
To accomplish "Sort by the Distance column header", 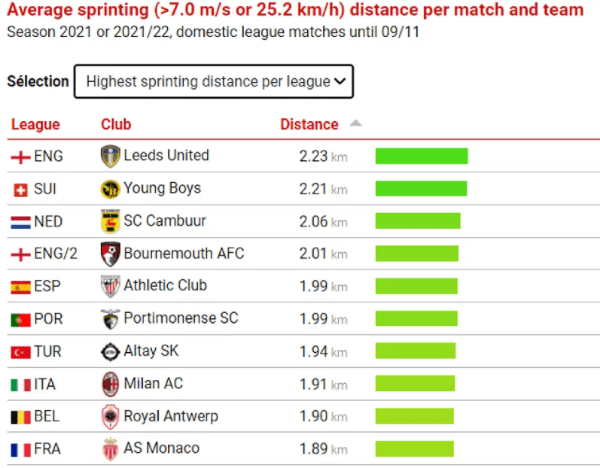I will pyautogui.click(x=309, y=125).
